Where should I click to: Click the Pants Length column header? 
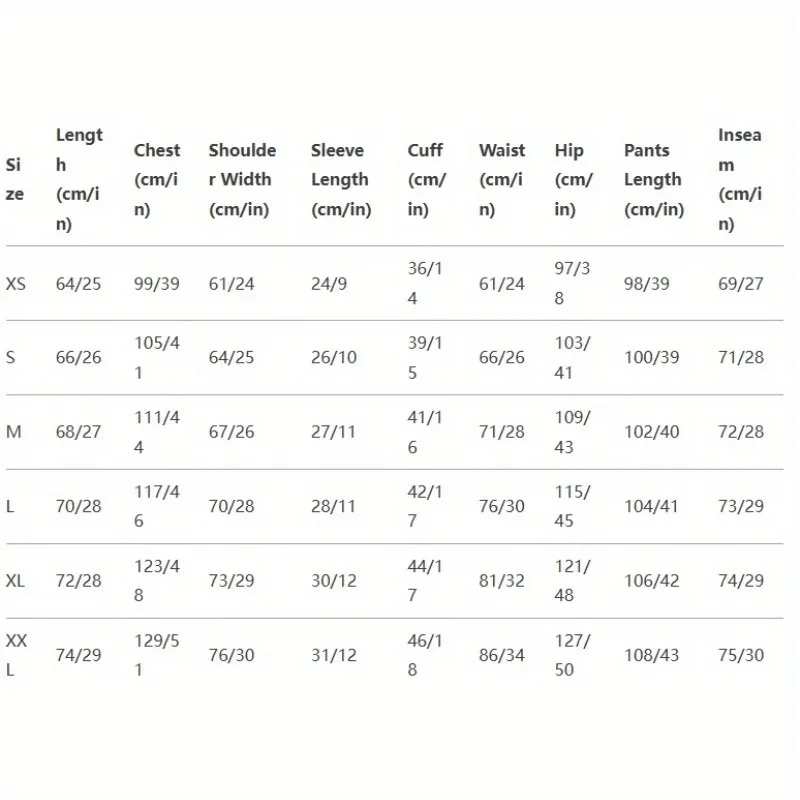click(653, 180)
